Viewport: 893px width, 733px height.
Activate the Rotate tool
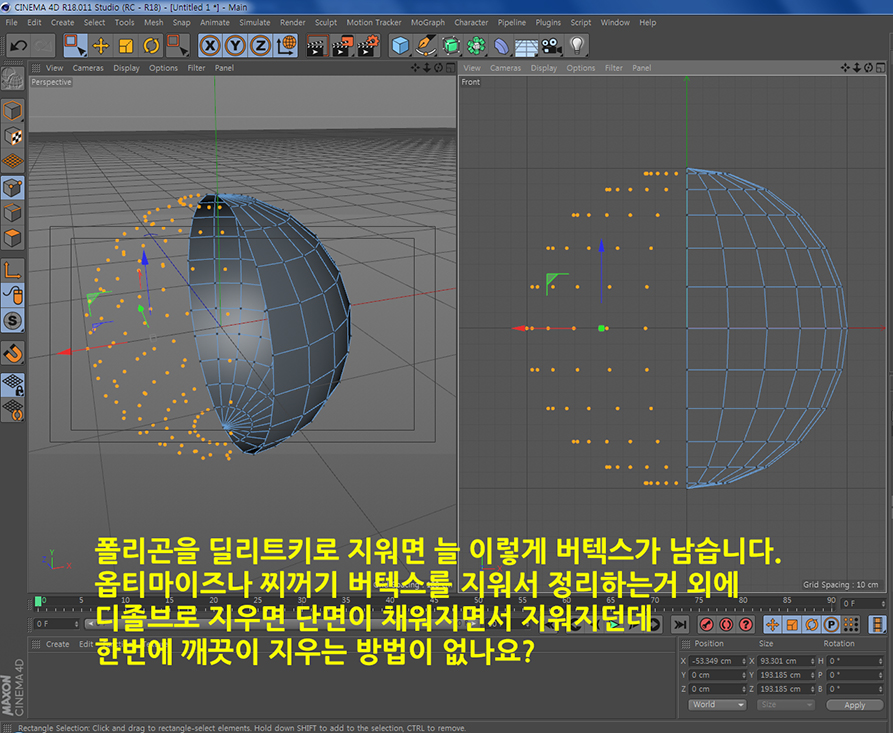coord(151,46)
